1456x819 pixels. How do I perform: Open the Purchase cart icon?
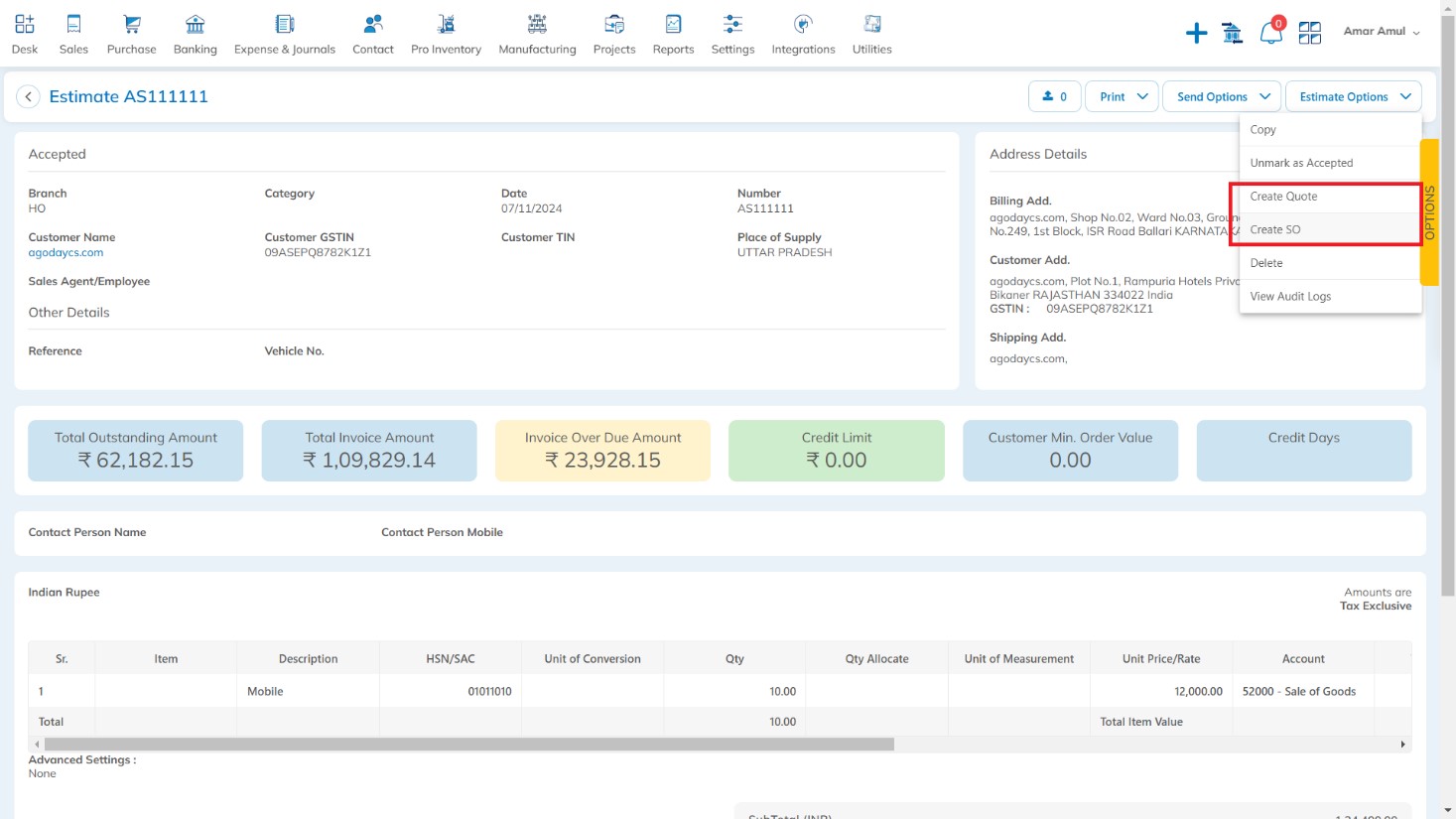(132, 24)
